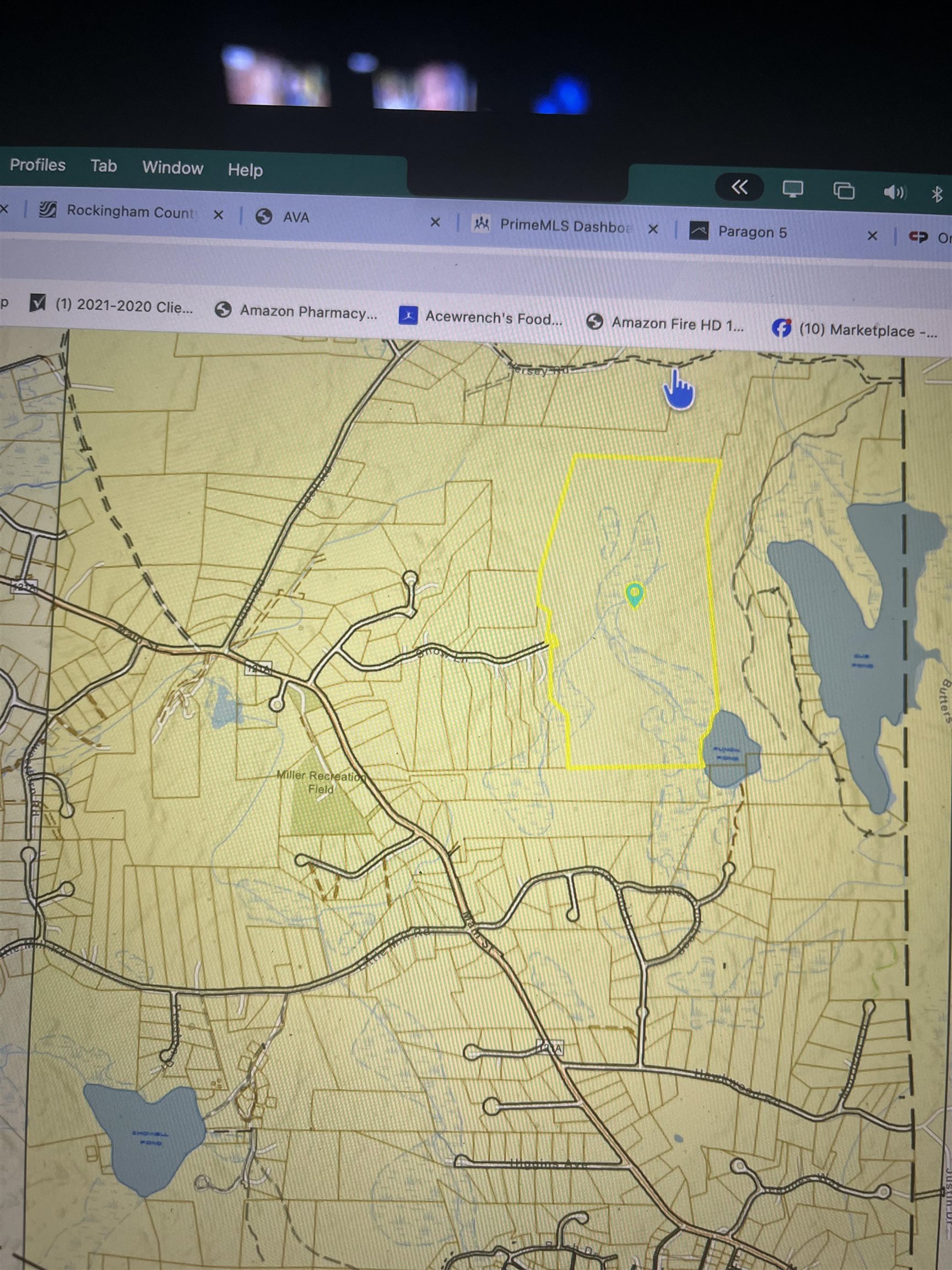This screenshot has width=952, height=1270.
Task: Open the Amazon Pharmacy bookmark
Action: coord(307,312)
